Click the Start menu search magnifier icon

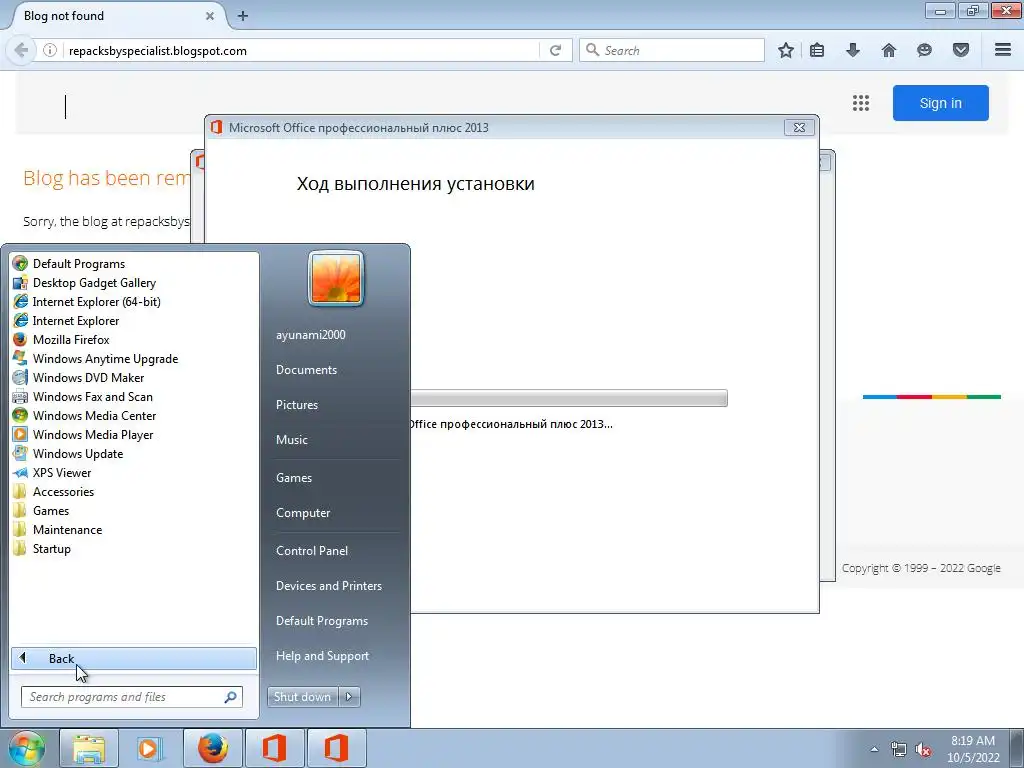click(x=230, y=697)
